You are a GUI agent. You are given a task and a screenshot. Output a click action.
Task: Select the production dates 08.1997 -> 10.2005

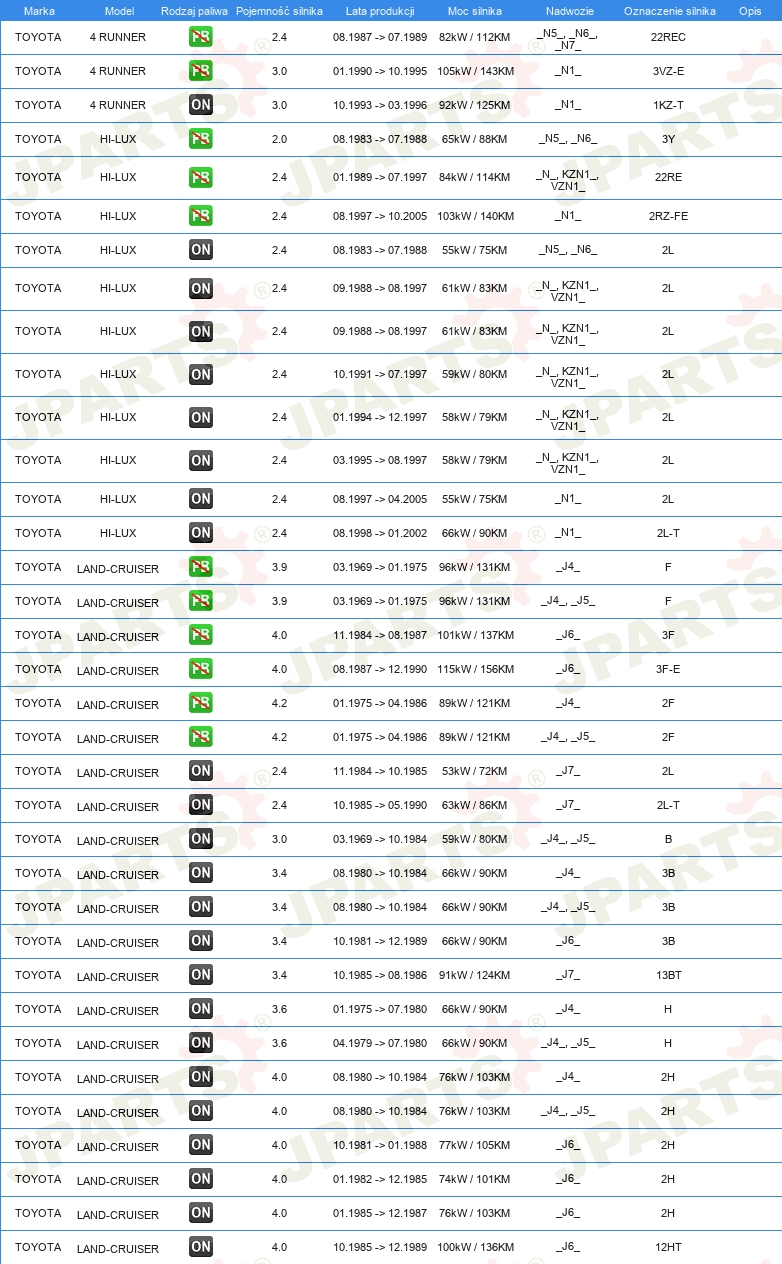click(380, 216)
